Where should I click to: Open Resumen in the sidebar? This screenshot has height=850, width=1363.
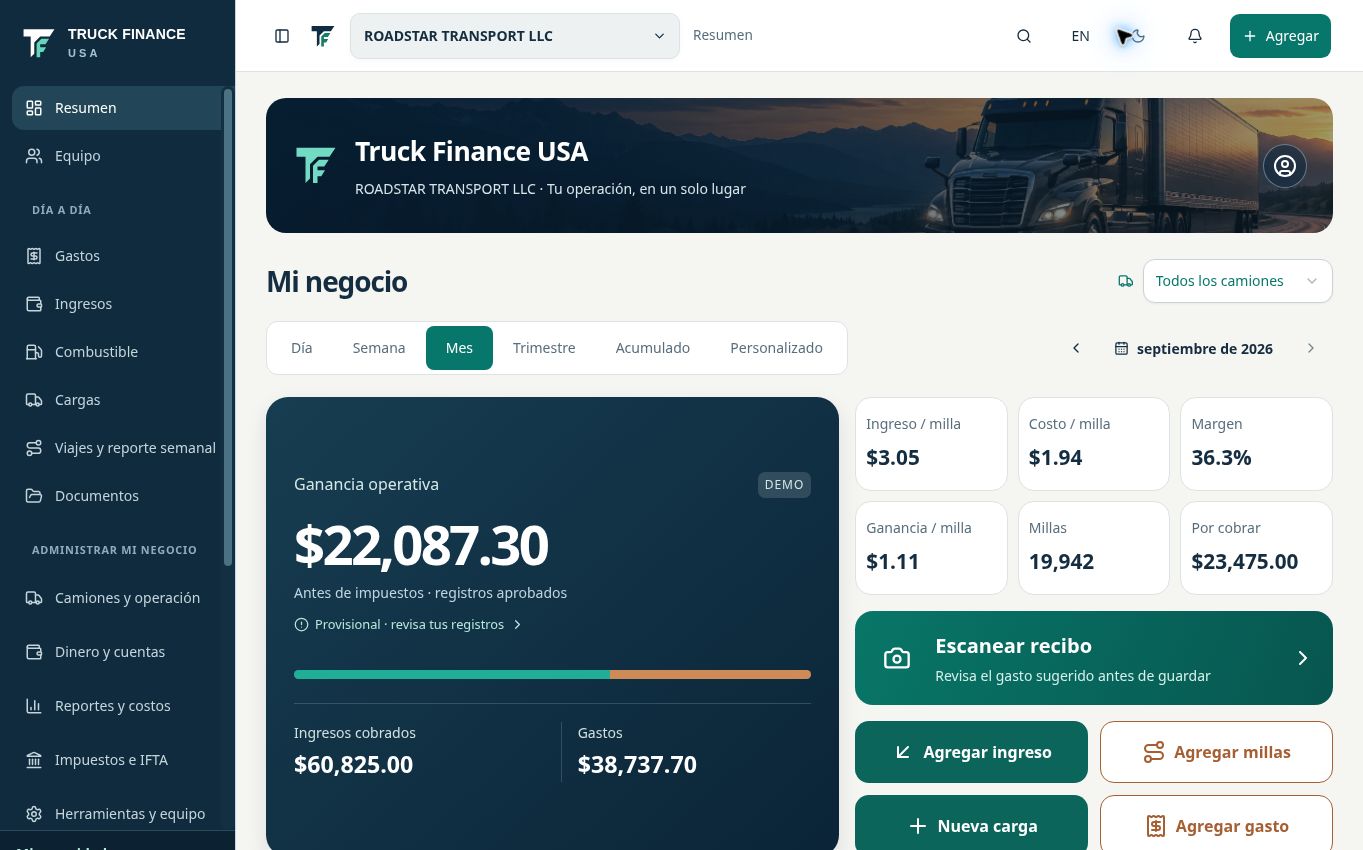pyautogui.click(x=116, y=108)
